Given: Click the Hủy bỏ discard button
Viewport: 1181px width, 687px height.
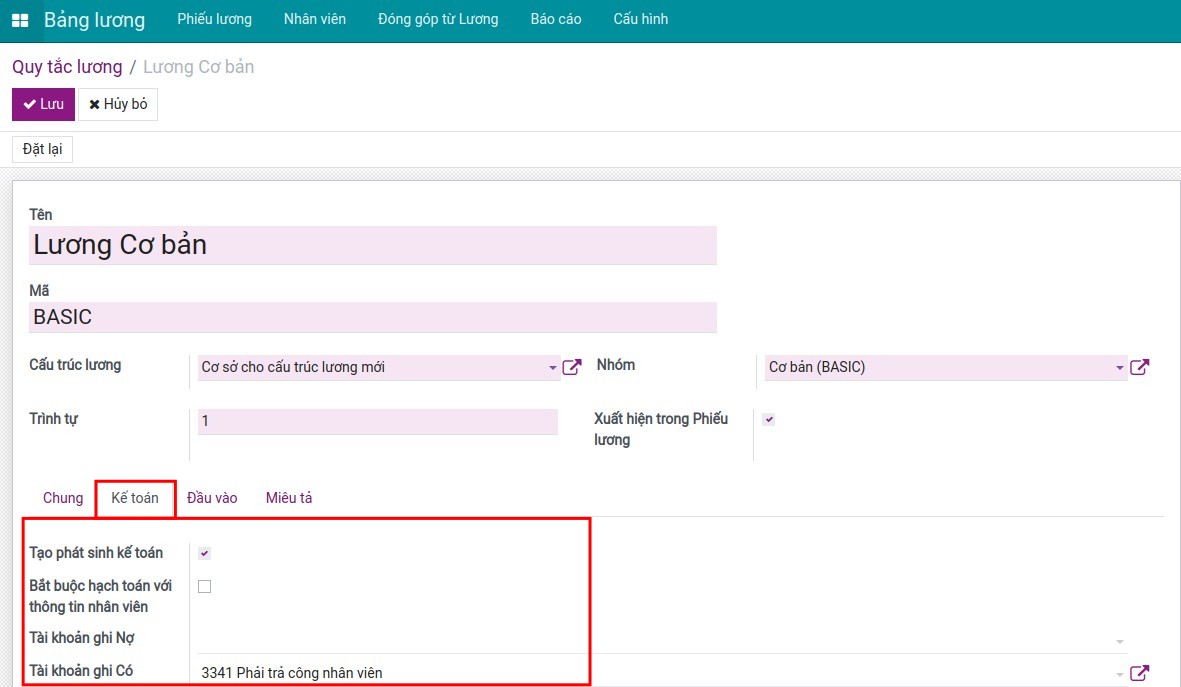Looking at the screenshot, I should pyautogui.click(x=118, y=104).
